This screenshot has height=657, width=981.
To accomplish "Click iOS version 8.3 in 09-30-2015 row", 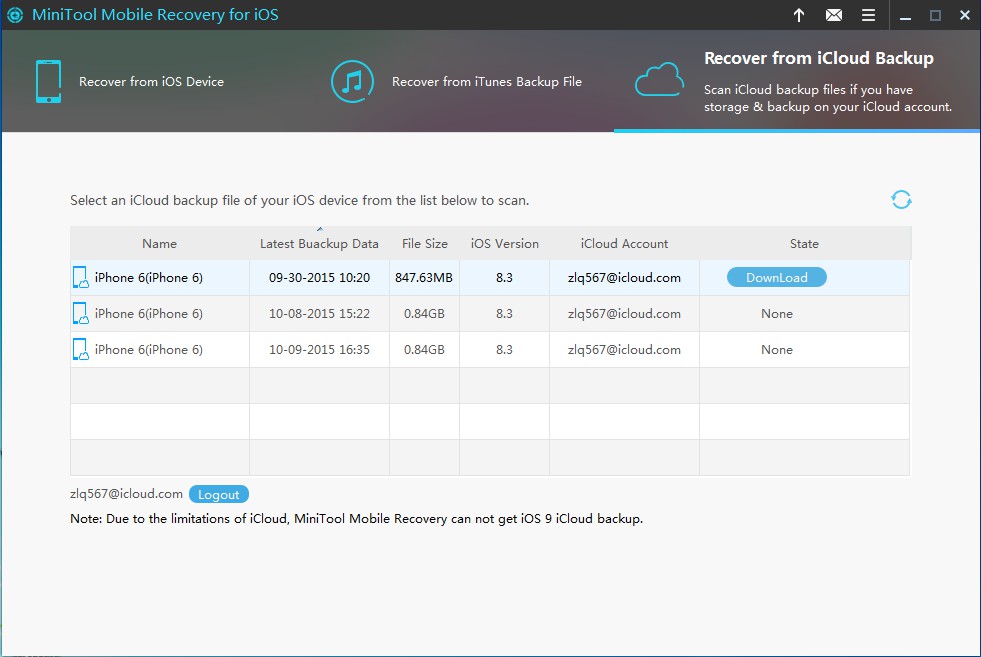I will click(504, 277).
